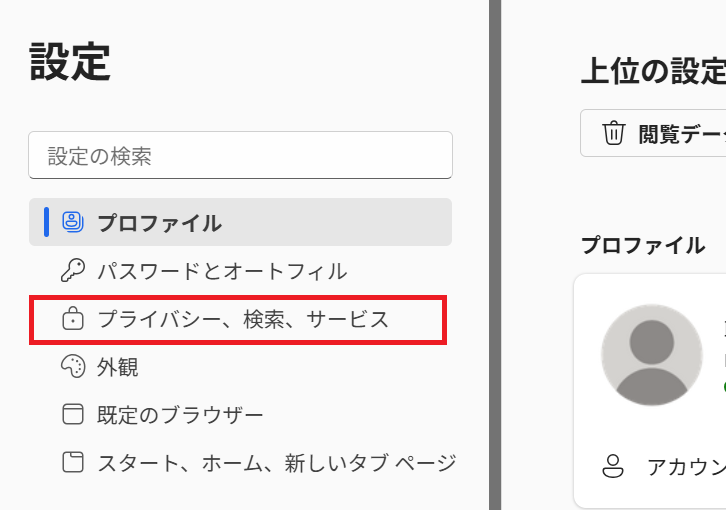Click the browser window icon beside 既定のブラウザー
The width and height of the screenshot is (726, 510).
click(73, 415)
